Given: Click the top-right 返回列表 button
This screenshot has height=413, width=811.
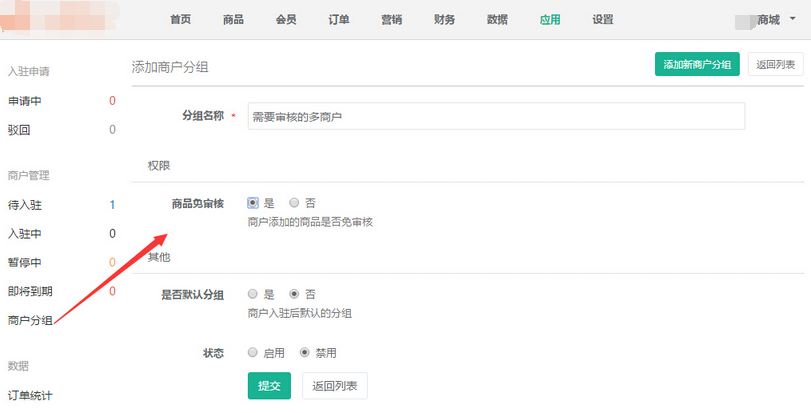Looking at the screenshot, I should [x=775, y=65].
